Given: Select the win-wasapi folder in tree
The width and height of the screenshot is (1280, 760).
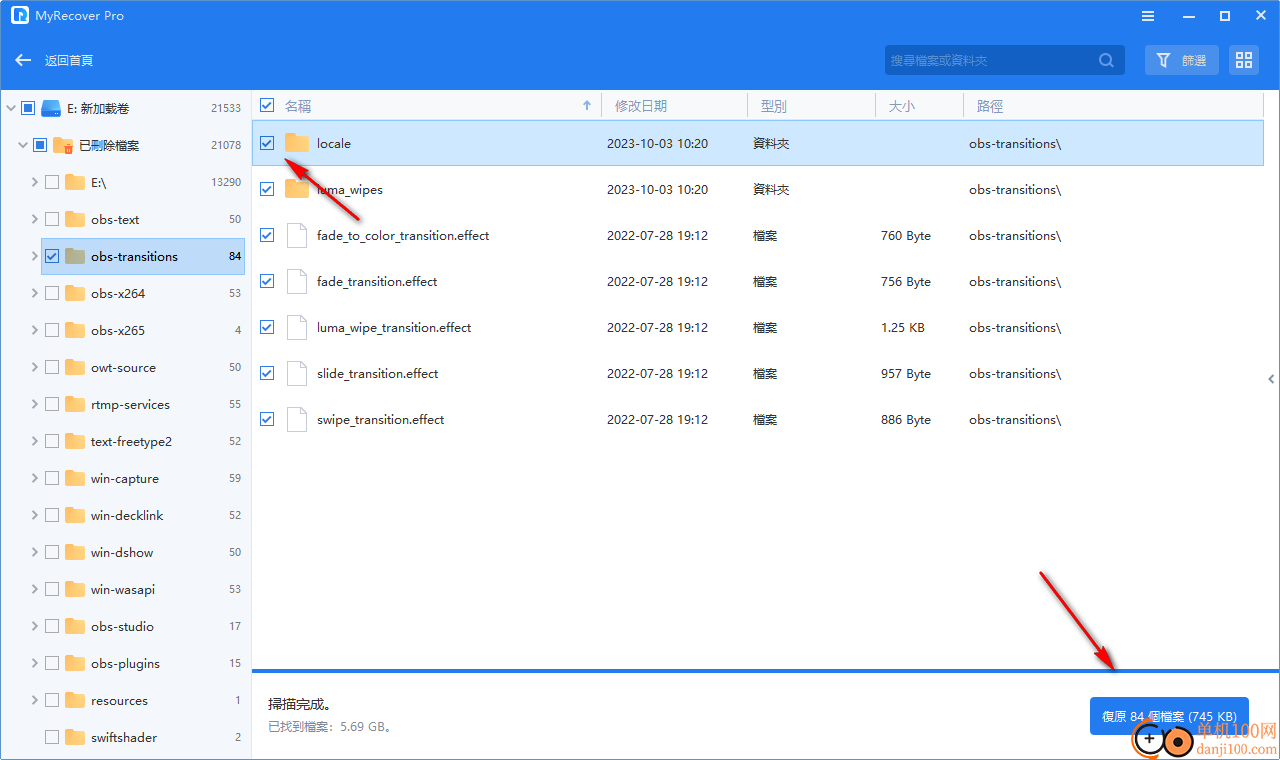Looking at the screenshot, I should point(143,589).
